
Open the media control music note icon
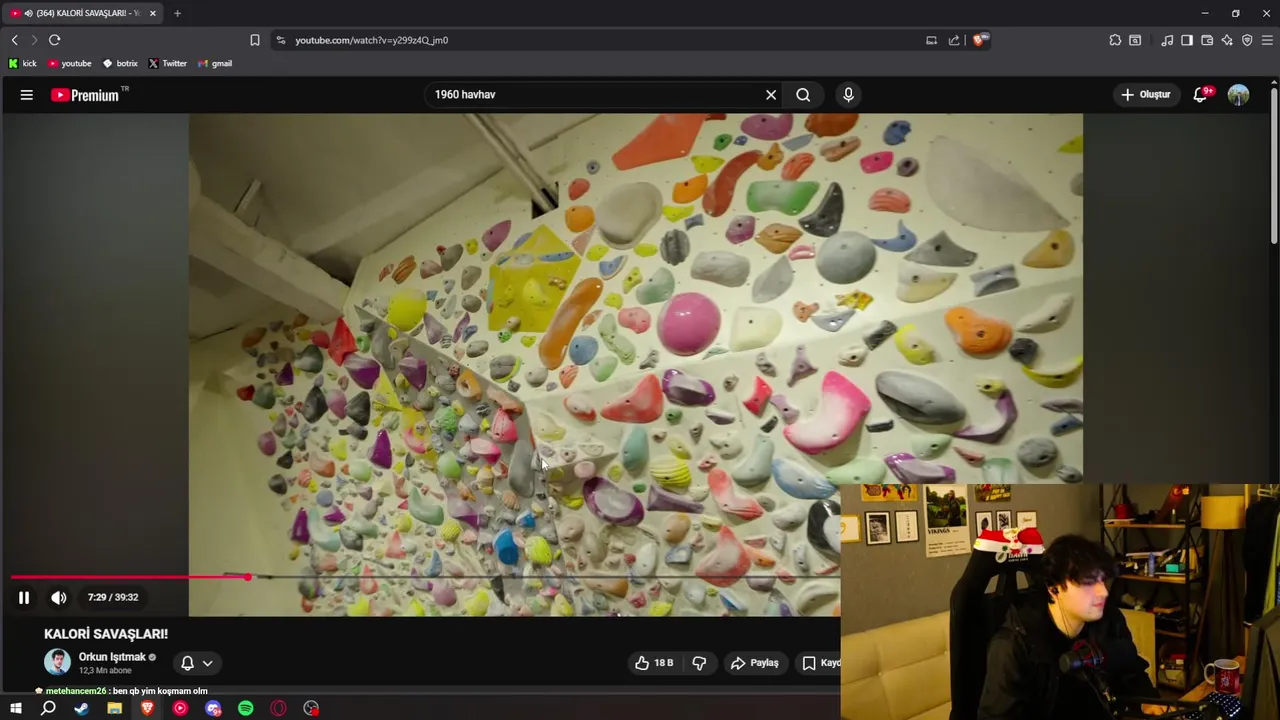pyautogui.click(x=1167, y=40)
